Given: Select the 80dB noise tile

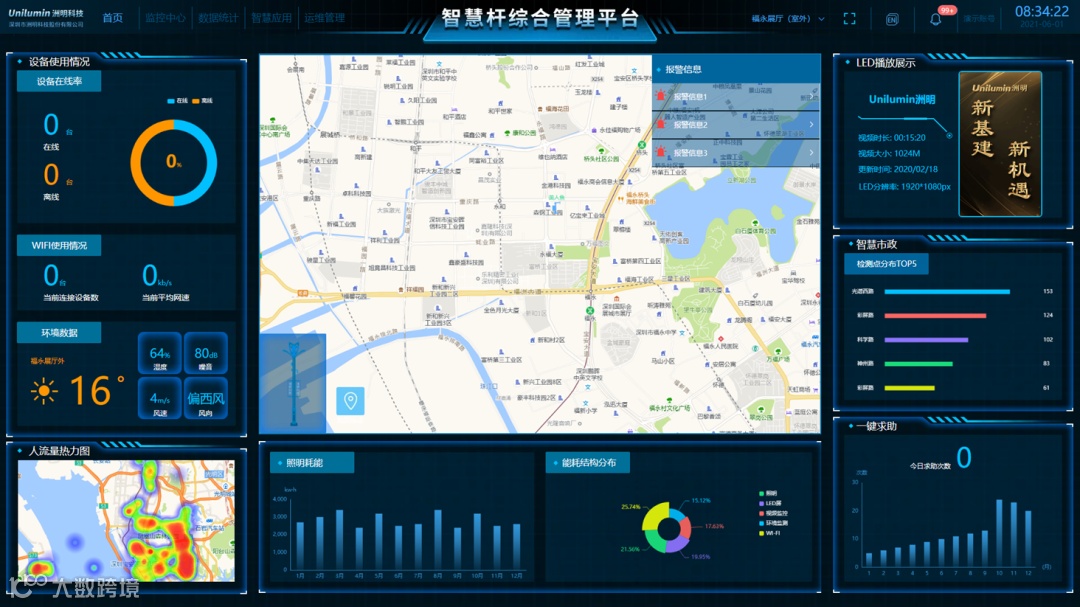Looking at the screenshot, I should (x=206, y=353).
